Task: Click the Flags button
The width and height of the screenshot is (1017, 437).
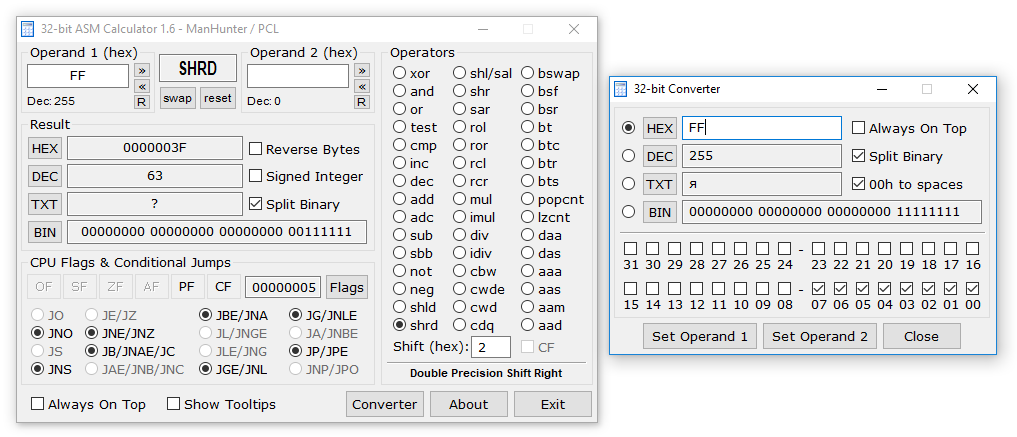Action: click(347, 288)
